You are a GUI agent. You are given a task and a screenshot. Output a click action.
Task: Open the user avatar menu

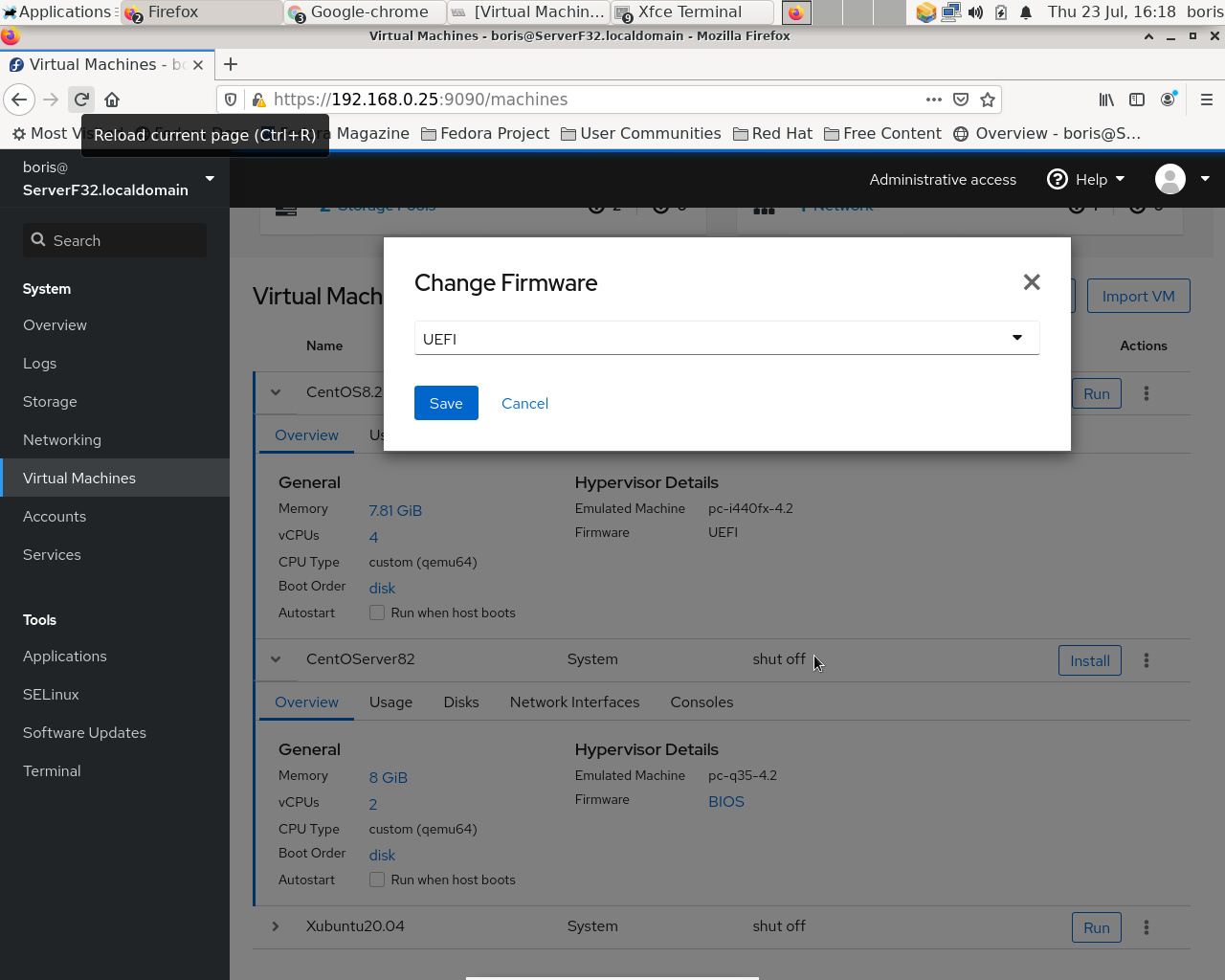(1169, 179)
